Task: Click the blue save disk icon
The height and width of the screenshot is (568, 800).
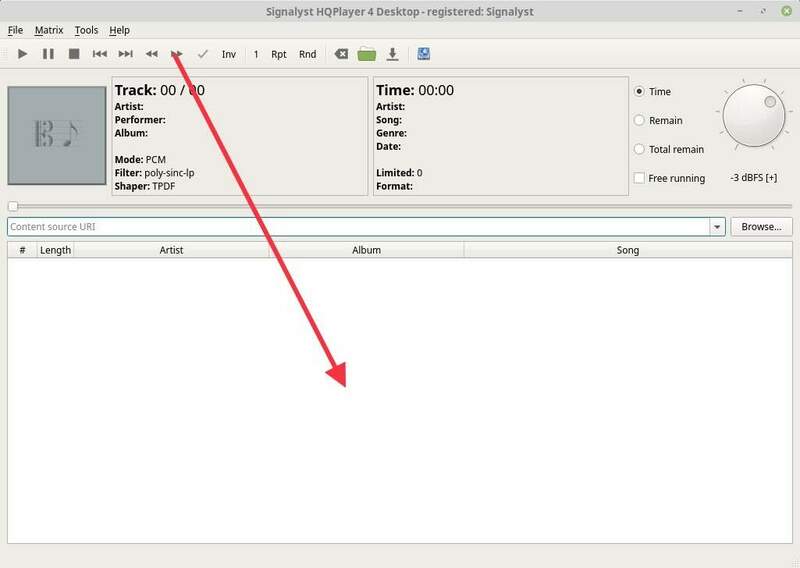Action: tap(424, 54)
